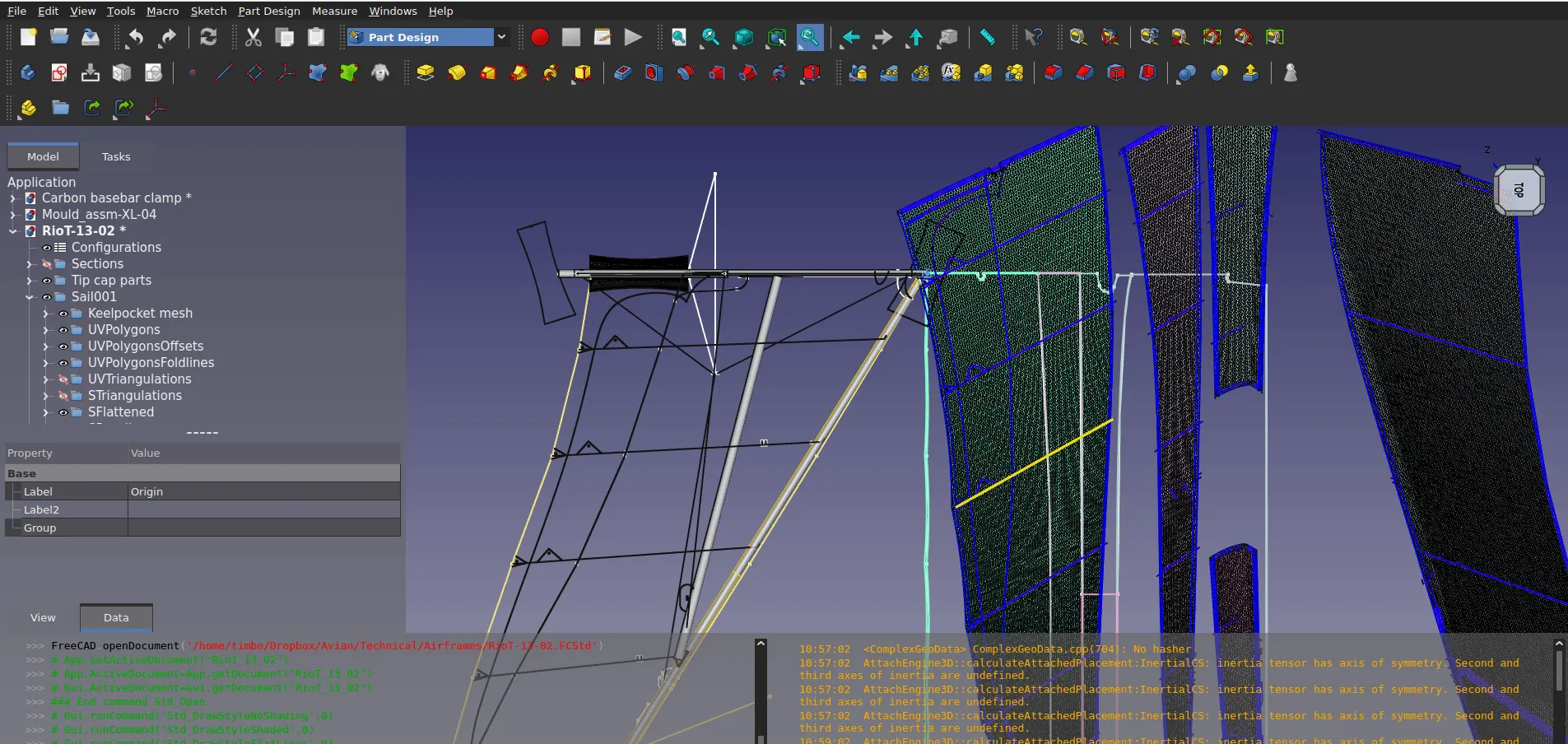1568x744 pixels.
Task: Click the navigation cube Top face
Action: pyautogui.click(x=1519, y=190)
